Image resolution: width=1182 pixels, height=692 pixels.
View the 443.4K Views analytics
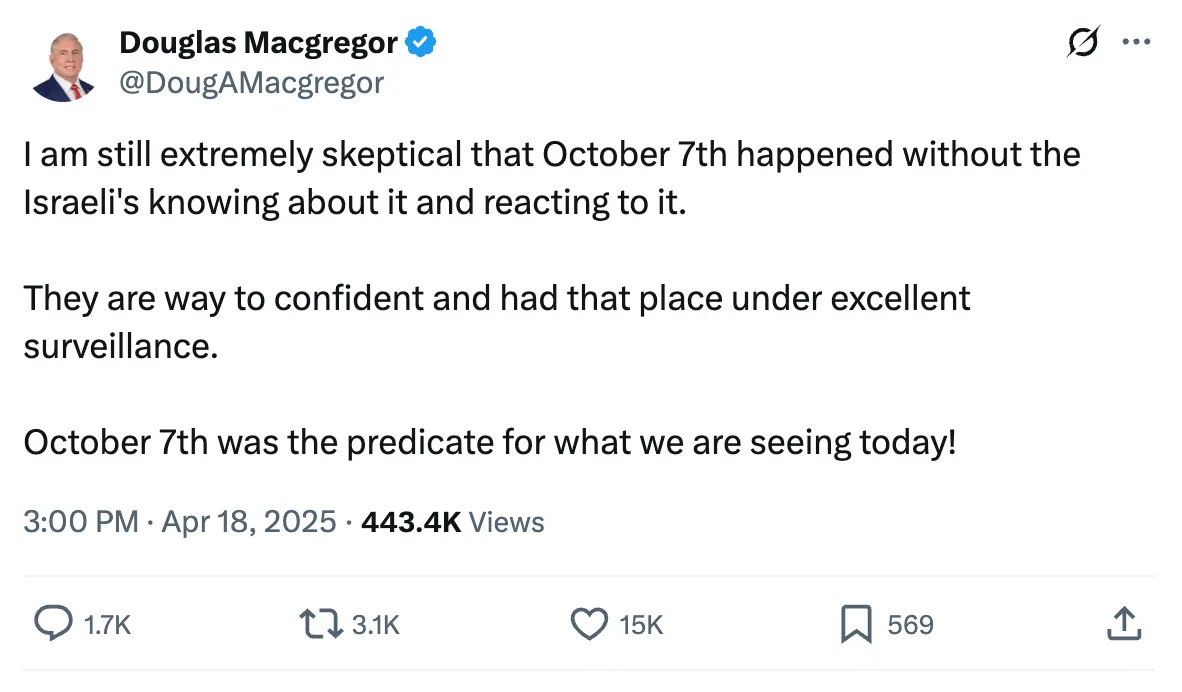point(453,522)
